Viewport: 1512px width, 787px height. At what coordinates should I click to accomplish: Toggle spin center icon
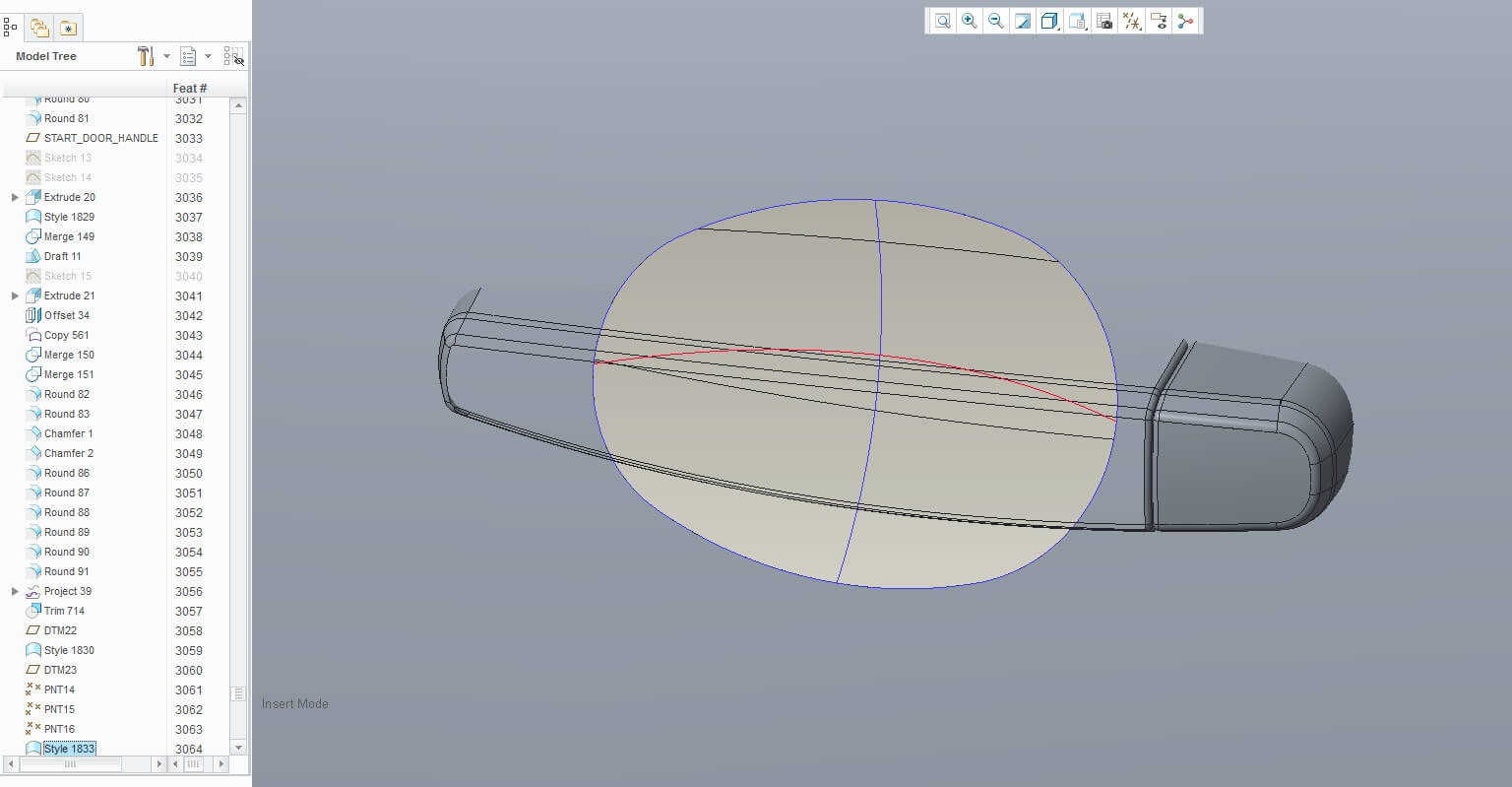(x=1185, y=21)
